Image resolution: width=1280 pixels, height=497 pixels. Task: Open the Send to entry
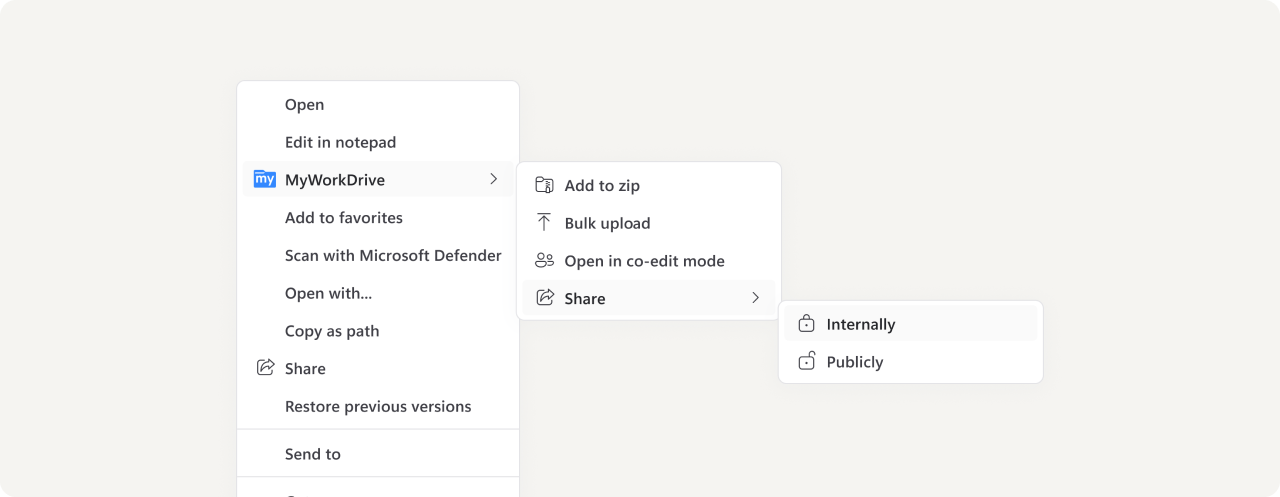click(x=312, y=454)
